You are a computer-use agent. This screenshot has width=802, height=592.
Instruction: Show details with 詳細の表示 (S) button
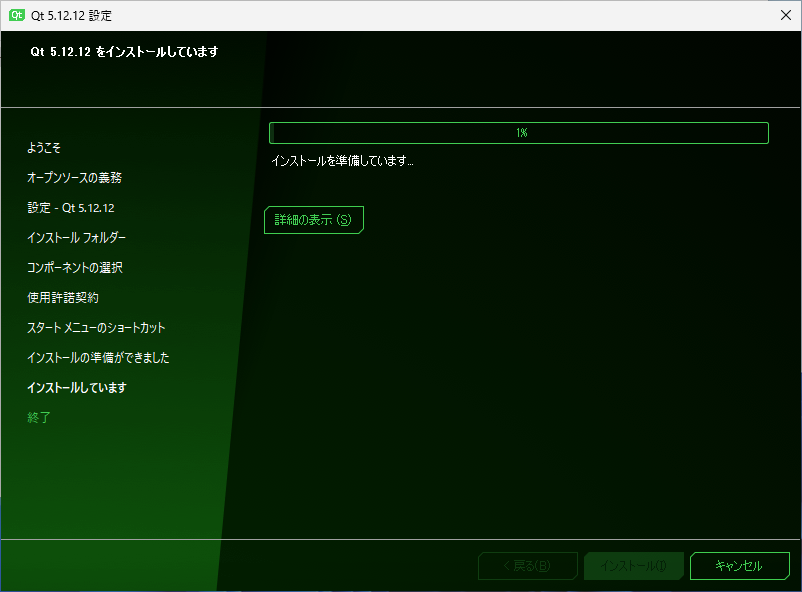314,220
